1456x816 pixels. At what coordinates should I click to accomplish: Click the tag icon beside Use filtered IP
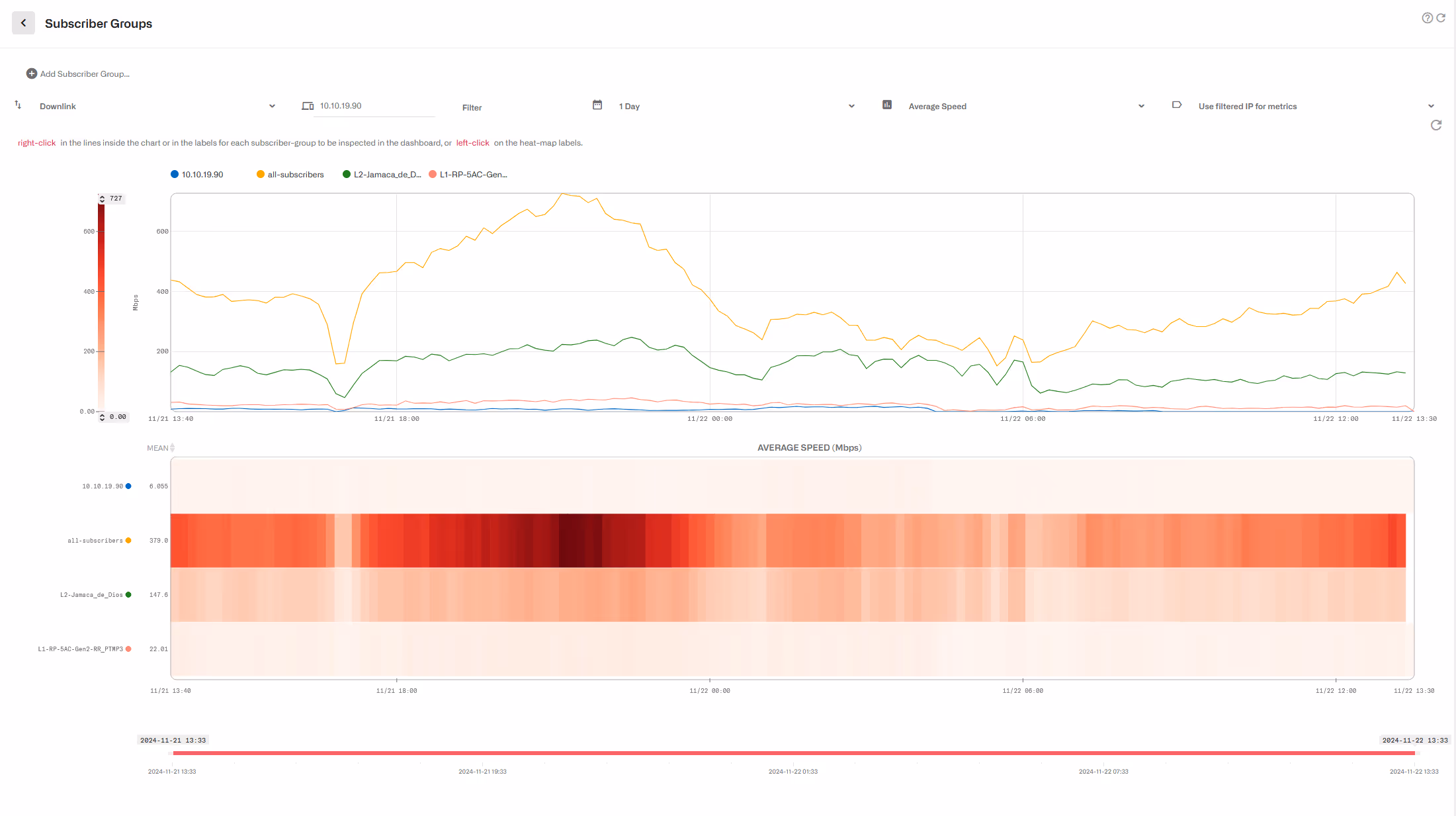coord(1177,105)
